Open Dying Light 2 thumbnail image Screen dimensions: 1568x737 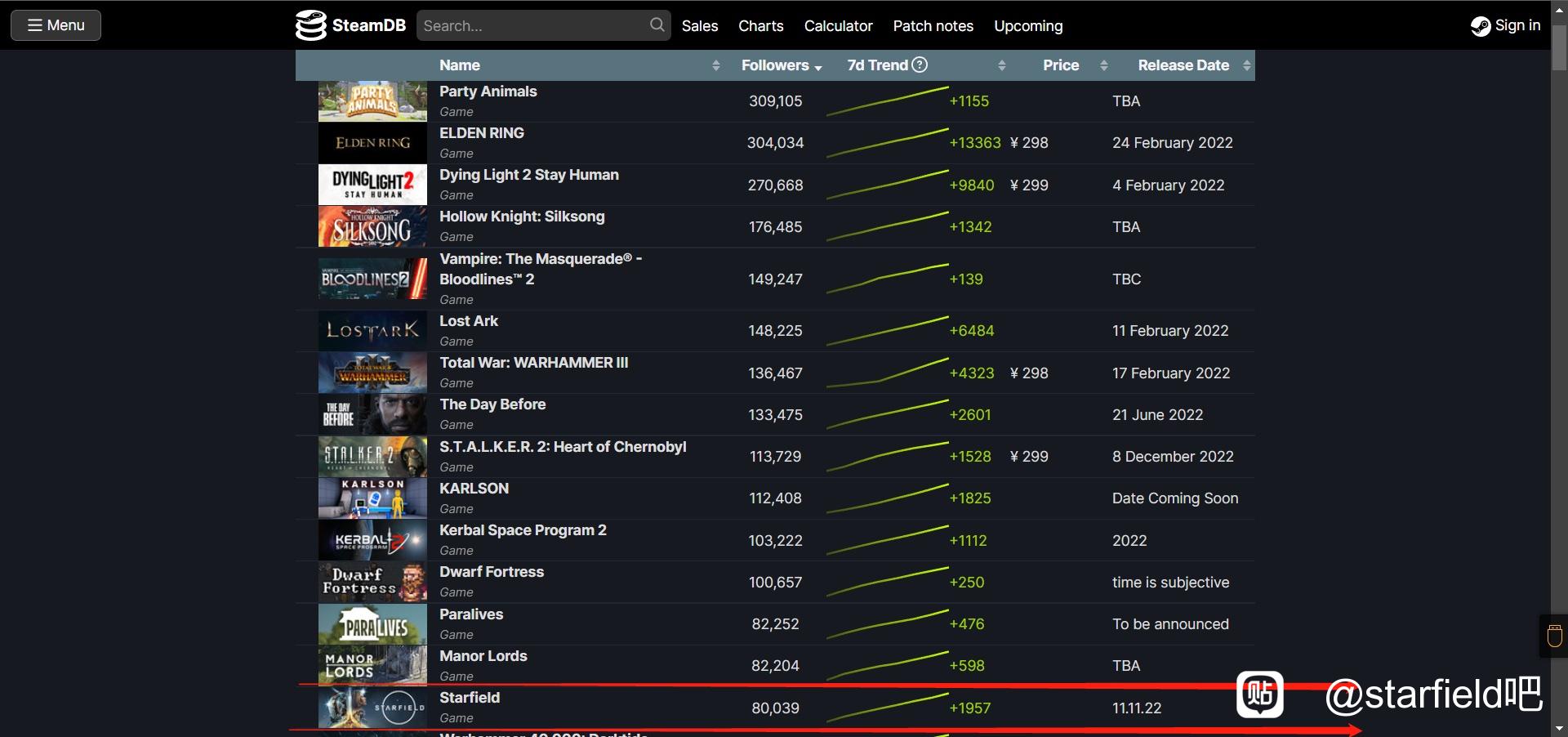coord(372,185)
